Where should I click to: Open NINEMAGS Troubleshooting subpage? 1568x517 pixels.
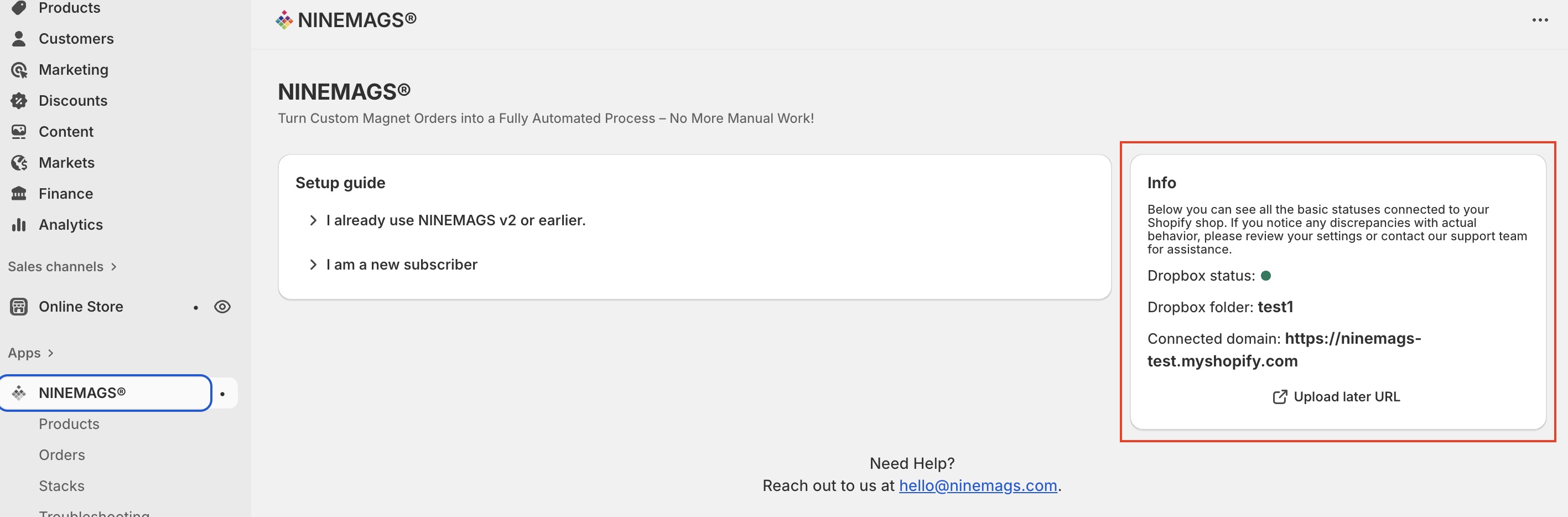[x=95, y=513]
